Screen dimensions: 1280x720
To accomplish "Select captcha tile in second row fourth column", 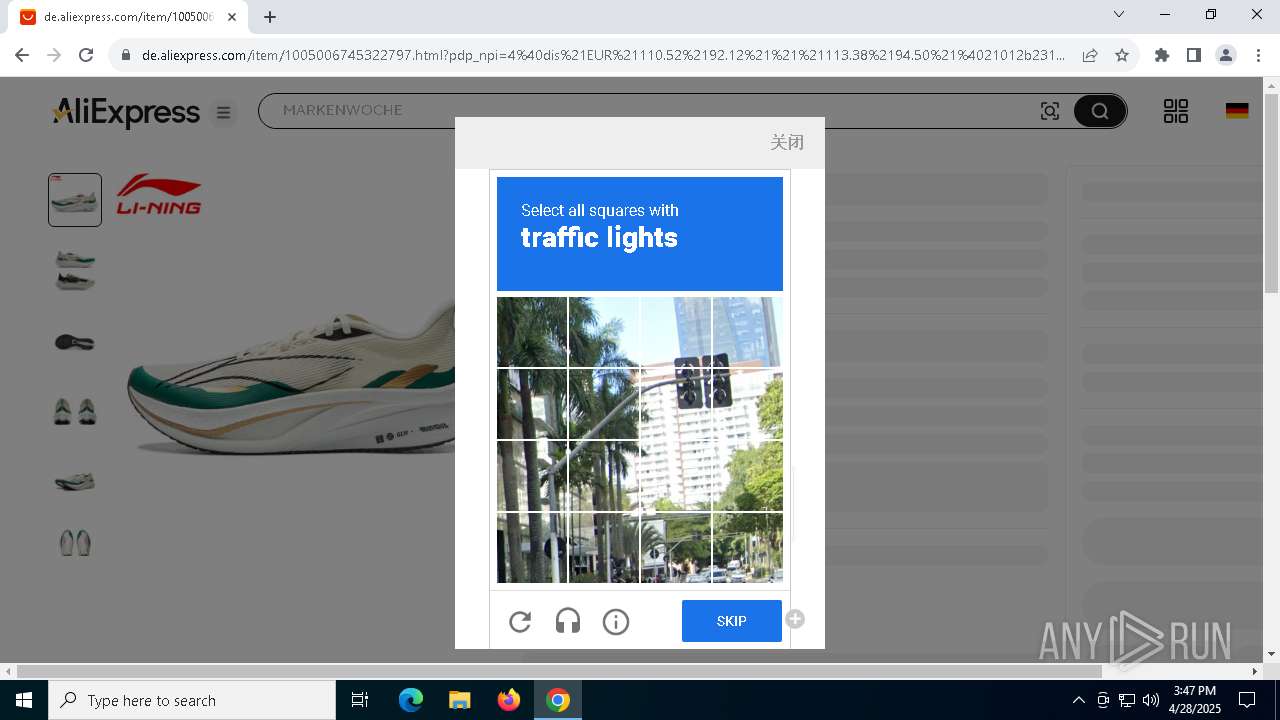I will pyautogui.click(x=748, y=404).
